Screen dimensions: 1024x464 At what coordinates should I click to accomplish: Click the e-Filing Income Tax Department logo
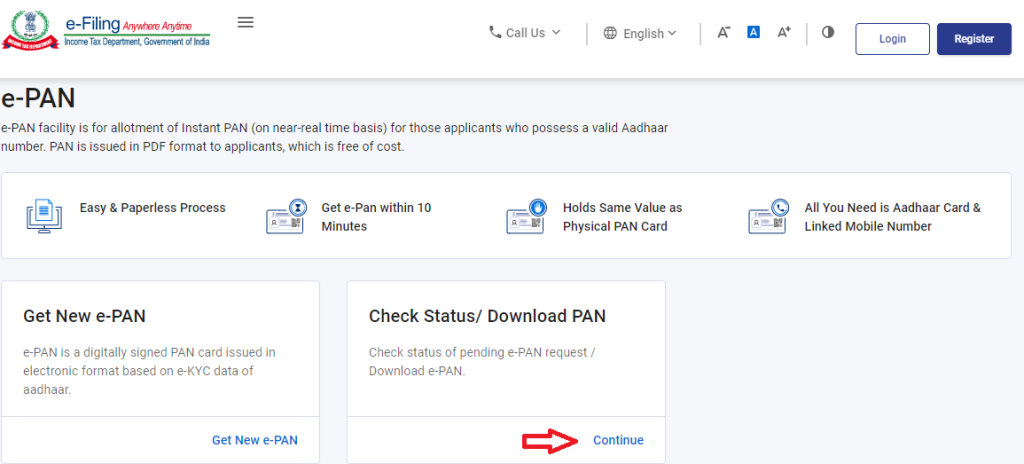(106, 31)
